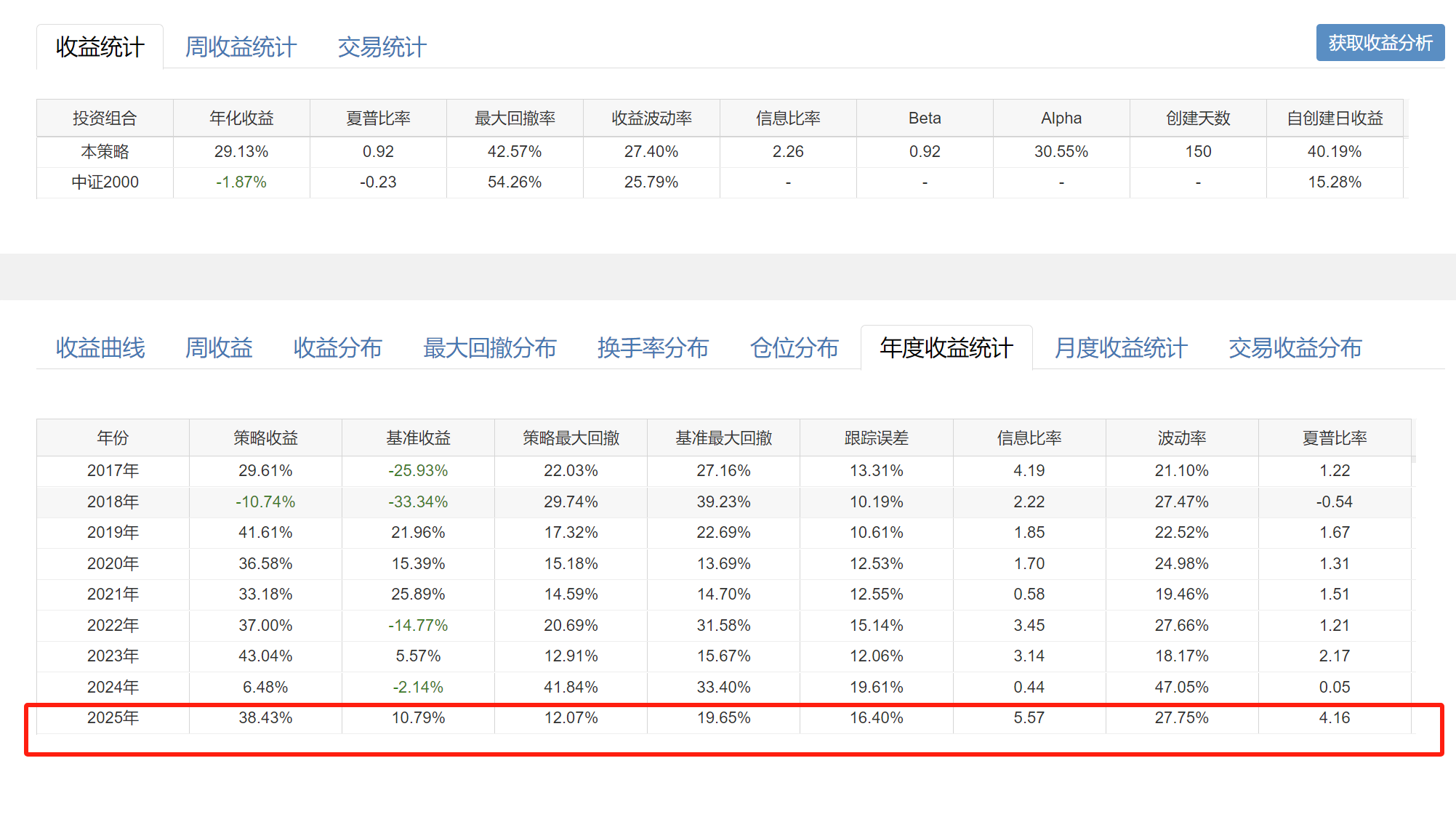Select the 2018年 row in yearly table
Image resolution: width=1456 pixels, height=838 pixels.
[x=113, y=502]
